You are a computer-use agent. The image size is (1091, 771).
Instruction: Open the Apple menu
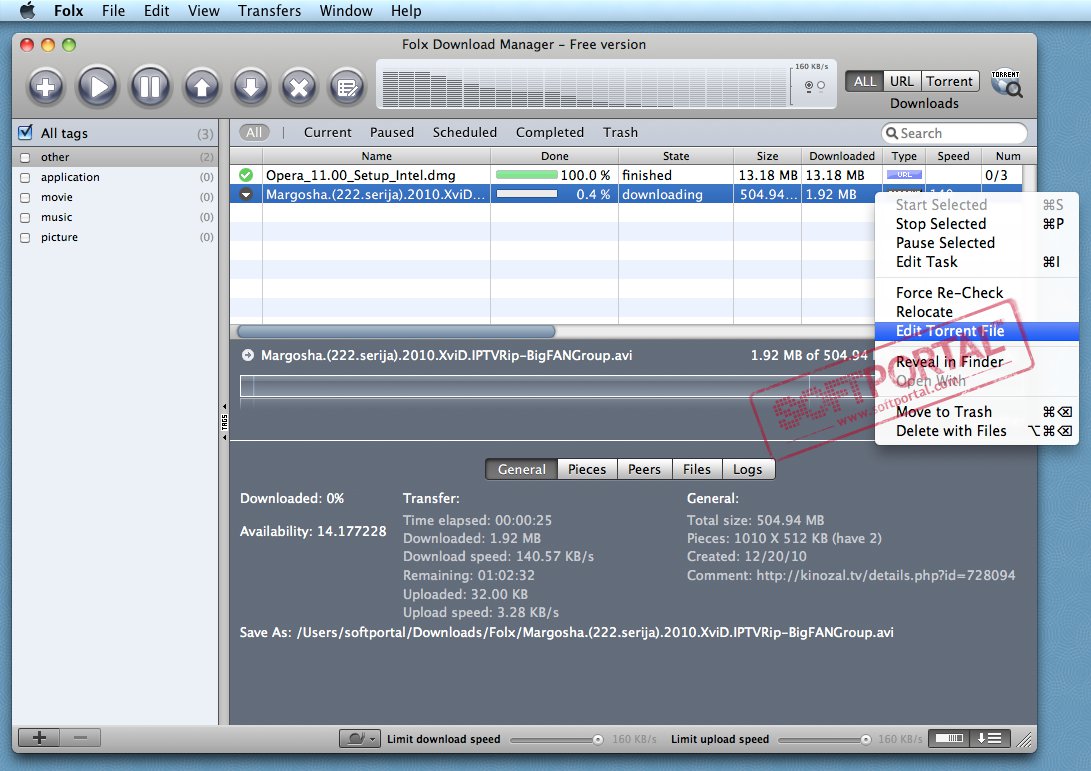(27, 10)
